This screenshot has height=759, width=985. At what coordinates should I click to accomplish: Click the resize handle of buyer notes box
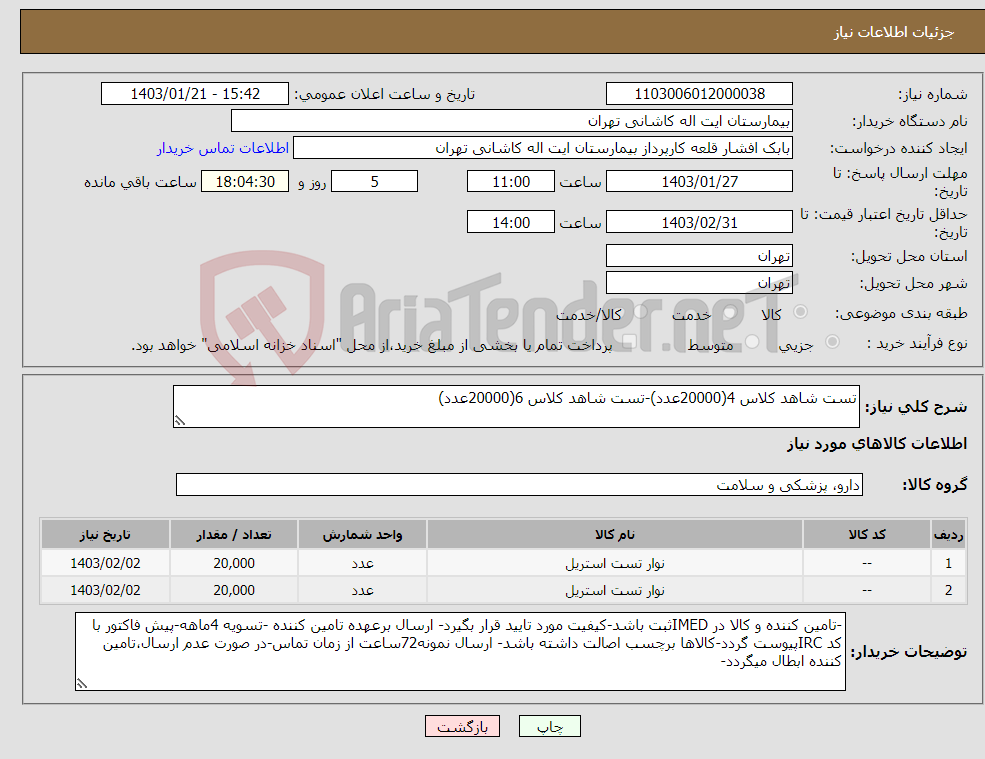(82, 684)
